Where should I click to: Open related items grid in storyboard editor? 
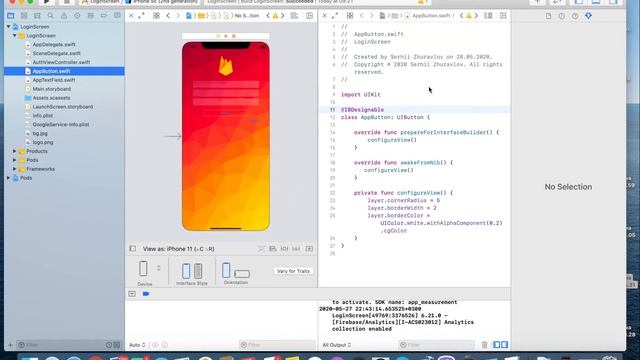coord(156,16)
